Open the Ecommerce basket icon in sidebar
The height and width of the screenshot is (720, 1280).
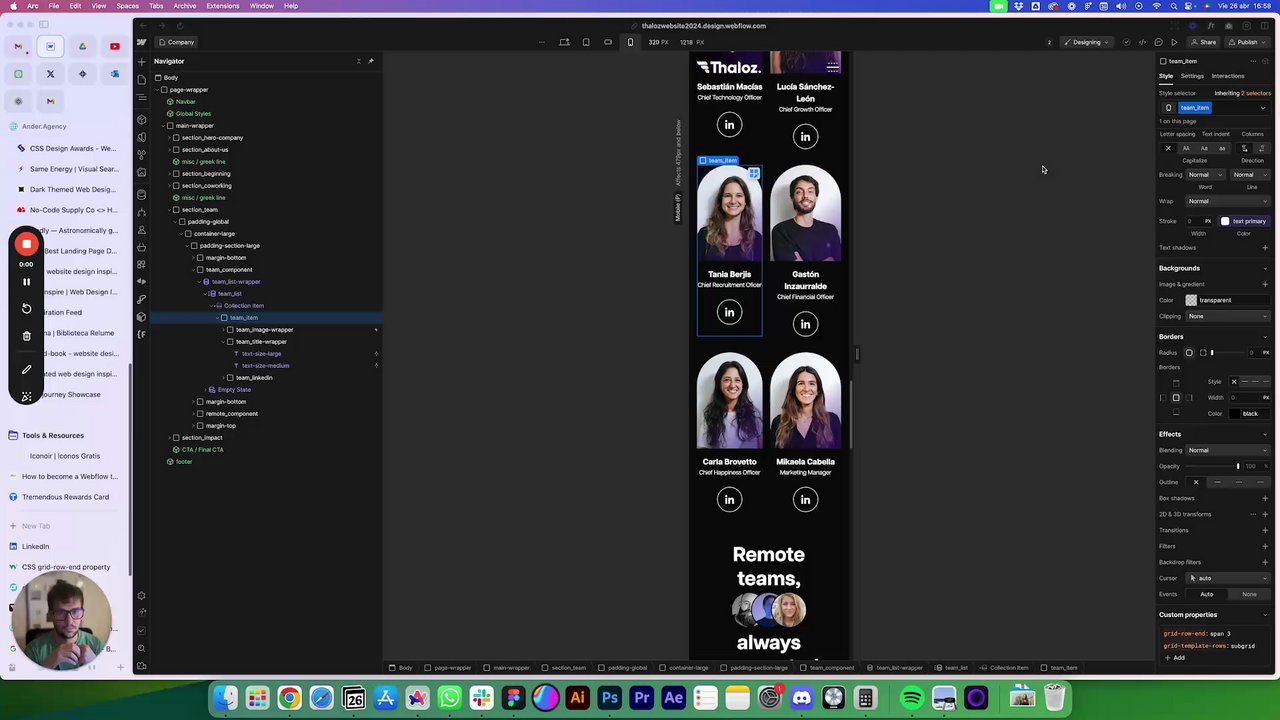(x=141, y=245)
